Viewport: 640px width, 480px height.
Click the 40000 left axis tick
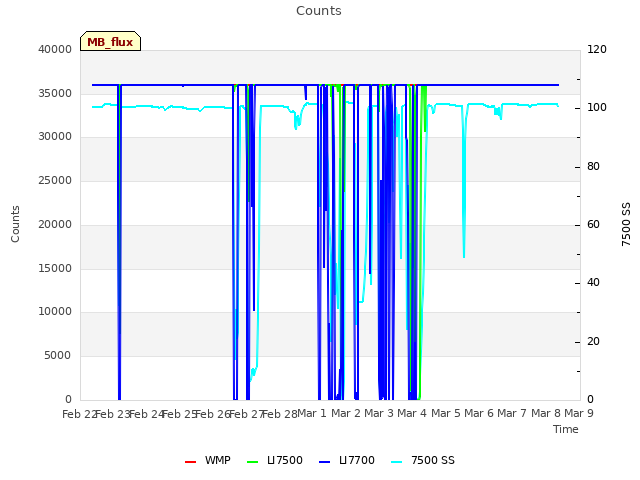click(55, 49)
